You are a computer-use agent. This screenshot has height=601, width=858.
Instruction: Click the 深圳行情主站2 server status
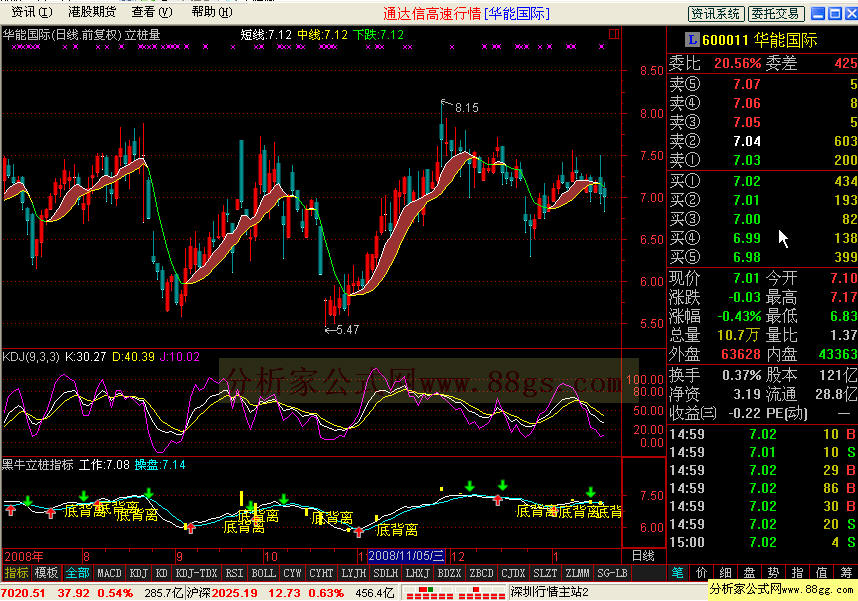(x=549, y=592)
